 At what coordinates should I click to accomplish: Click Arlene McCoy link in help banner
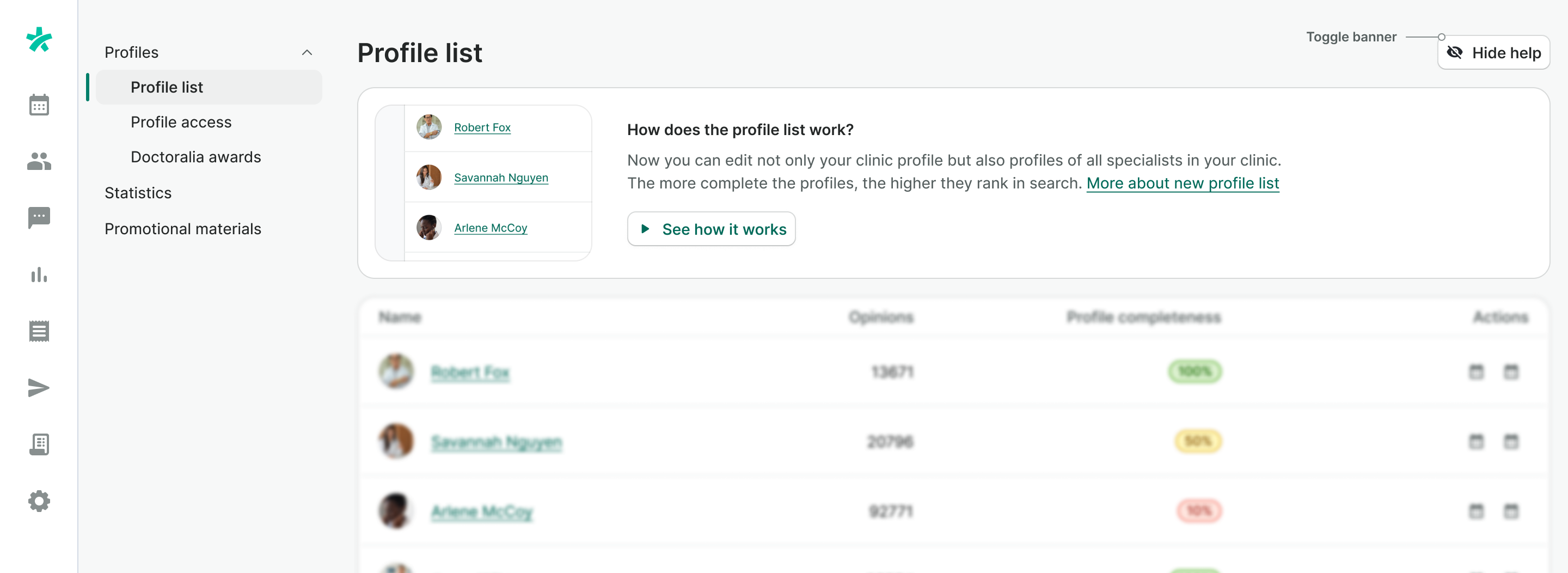490,228
